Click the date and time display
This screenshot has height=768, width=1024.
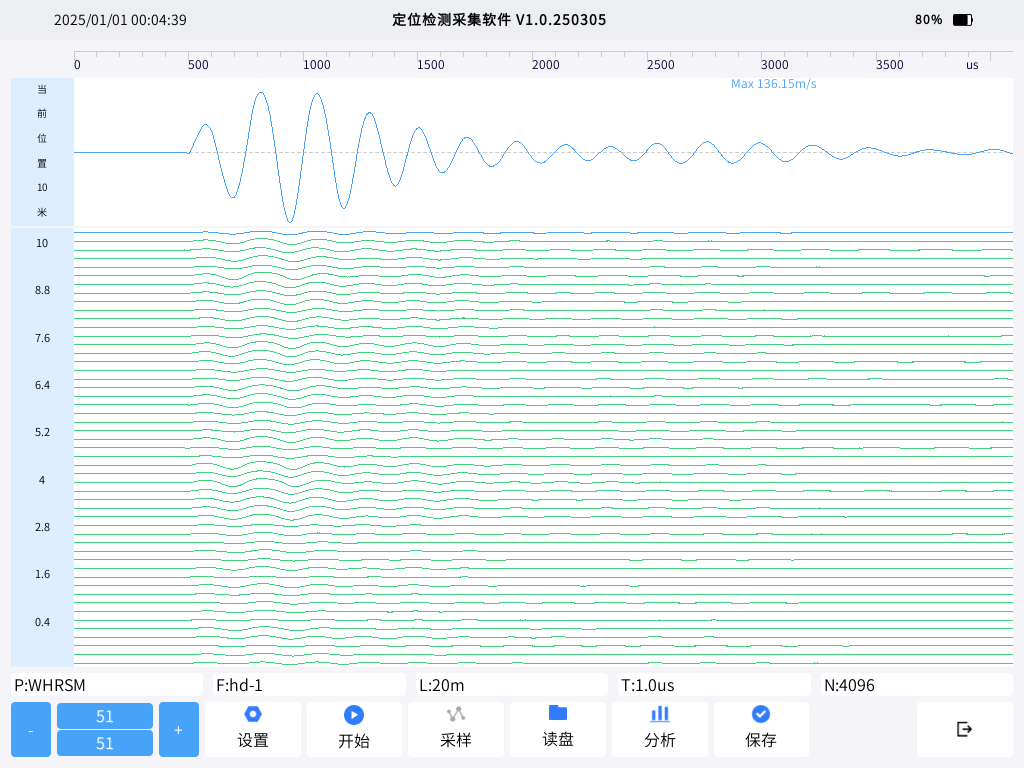pos(120,20)
